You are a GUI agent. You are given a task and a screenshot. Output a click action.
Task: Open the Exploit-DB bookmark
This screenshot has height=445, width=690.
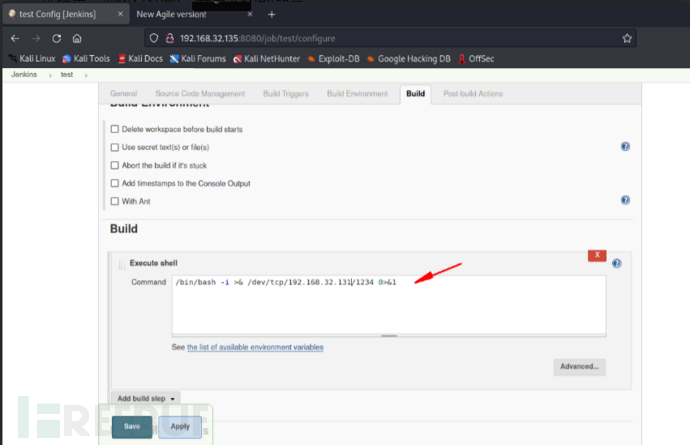coord(333,59)
